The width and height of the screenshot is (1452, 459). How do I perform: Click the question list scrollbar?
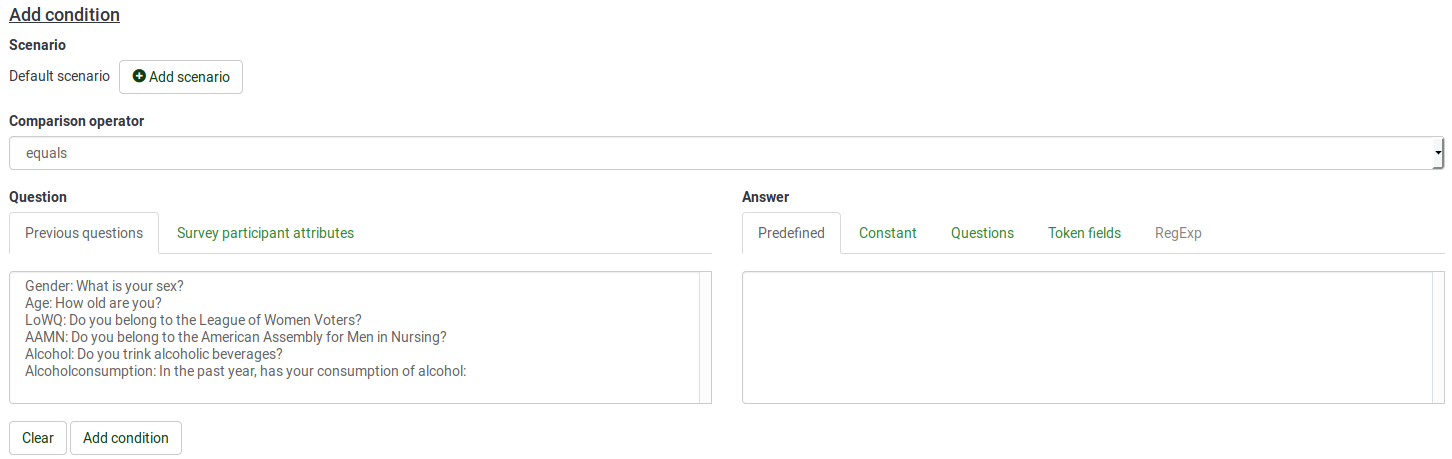point(705,337)
